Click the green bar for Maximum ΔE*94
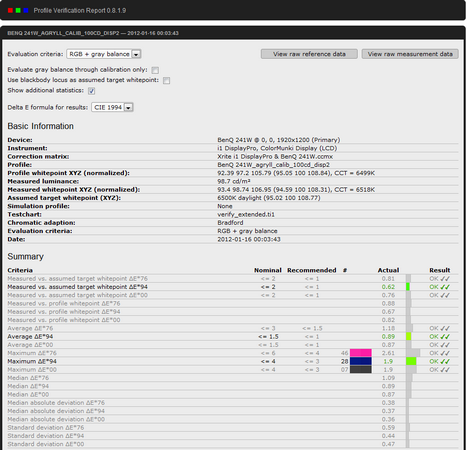 (x=411, y=361)
